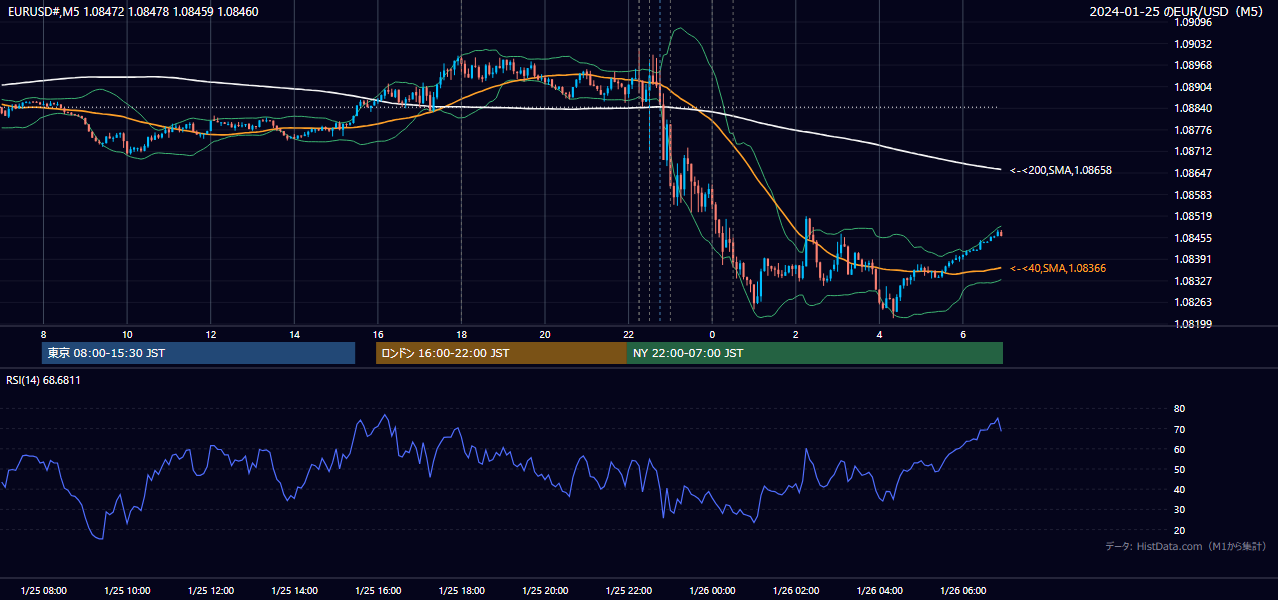Click price axis value 1.08263

point(1192,302)
